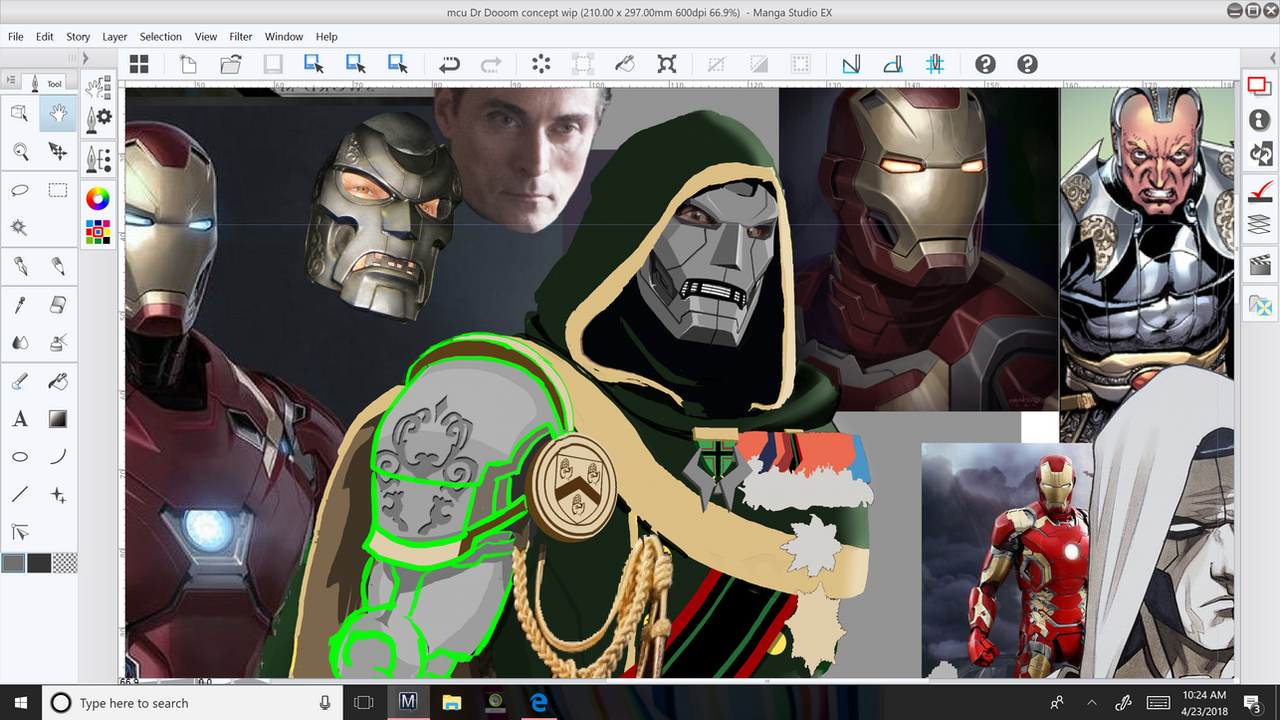Select the Correct line arrow tool

[x=20, y=532]
